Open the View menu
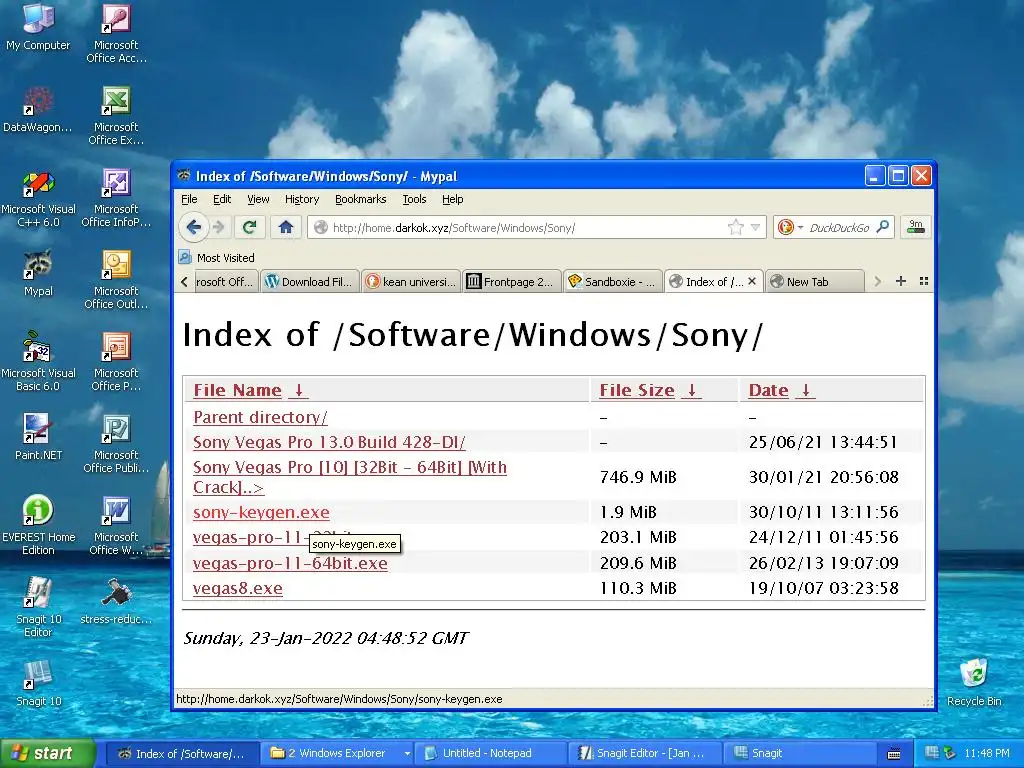The width and height of the screenshot is (1024, 768). coord(258,199)
